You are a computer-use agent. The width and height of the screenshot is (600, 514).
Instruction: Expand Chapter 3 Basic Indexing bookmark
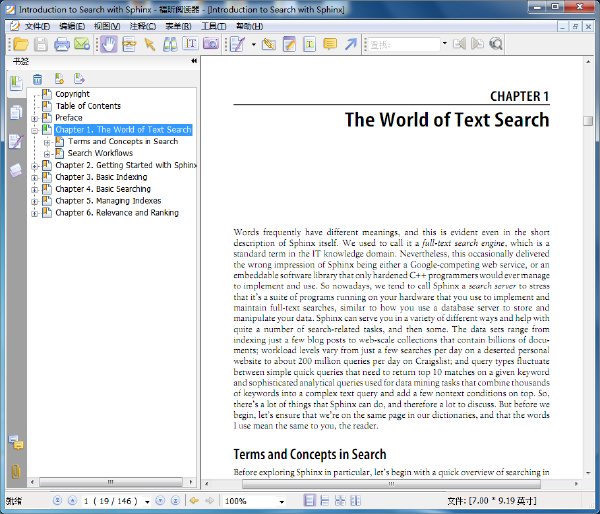coord(34,178)
